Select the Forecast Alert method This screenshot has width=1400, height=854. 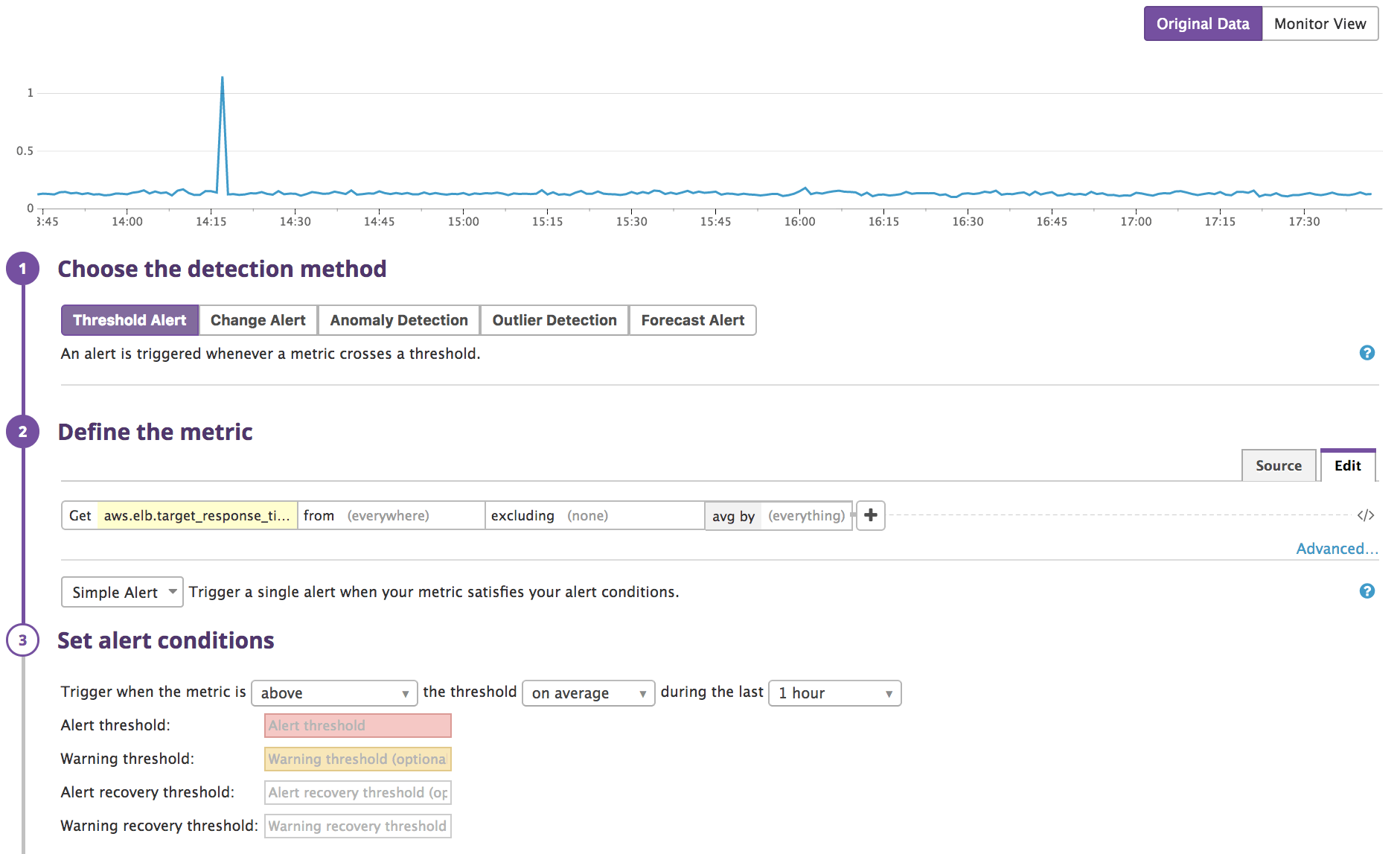coord(692,319)
